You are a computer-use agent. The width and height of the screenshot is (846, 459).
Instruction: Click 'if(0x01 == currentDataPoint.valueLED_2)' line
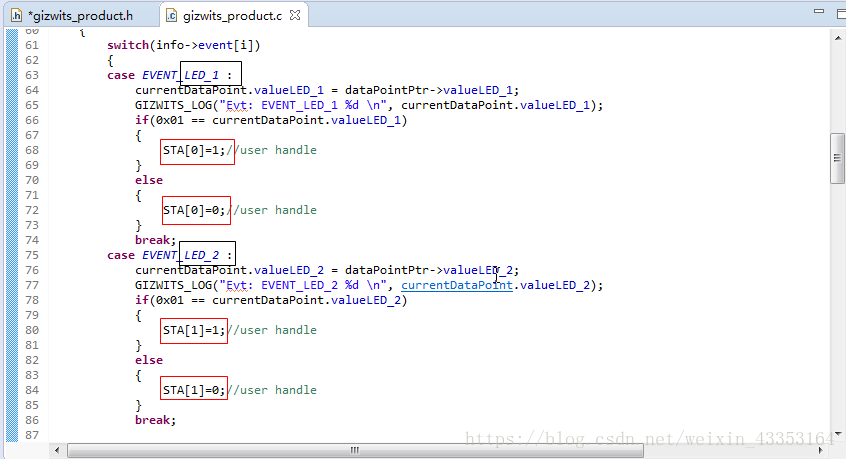tap(271, 300)
